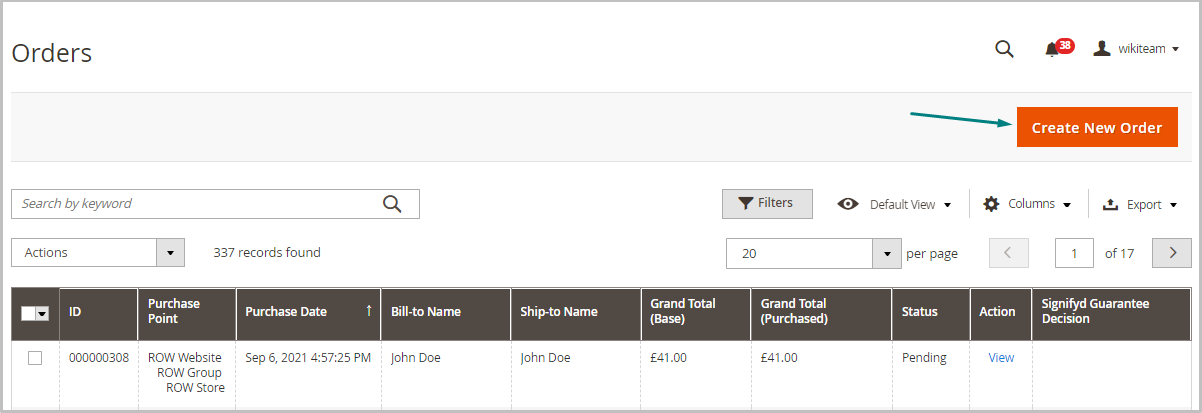Open View link for order 000000308
Screen dimensions: 1202x413
click(x=1000, y=357)
